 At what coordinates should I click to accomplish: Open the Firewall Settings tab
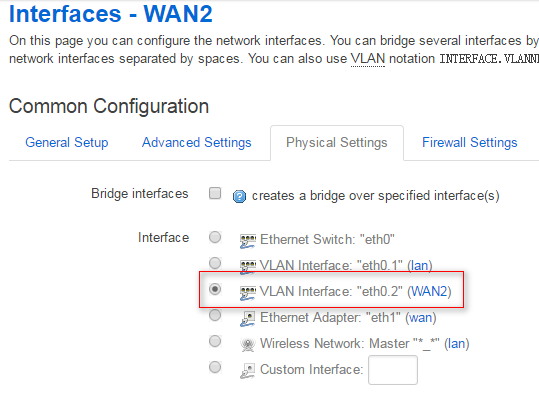coord(470,142)
